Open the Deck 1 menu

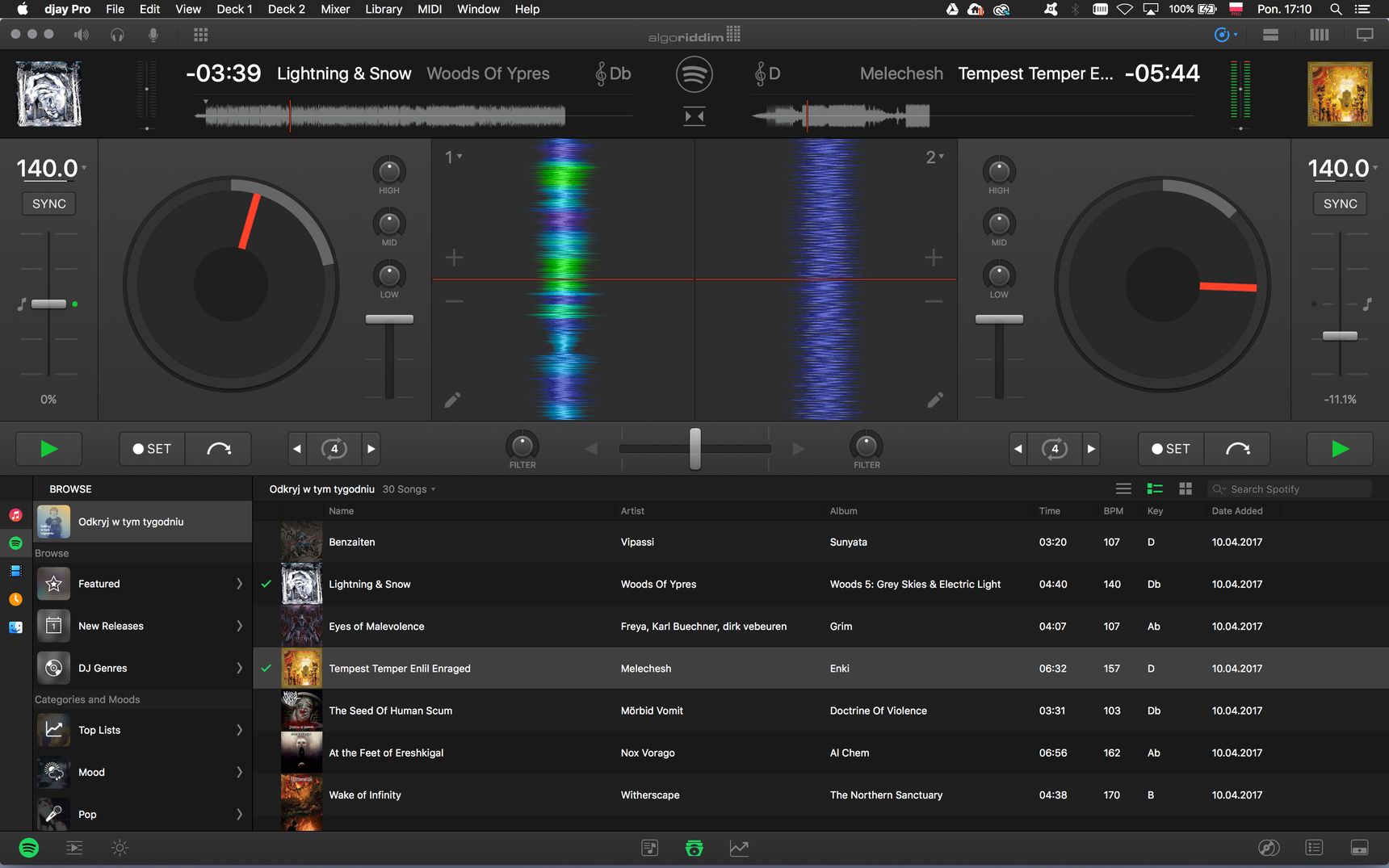click(234, 9)
